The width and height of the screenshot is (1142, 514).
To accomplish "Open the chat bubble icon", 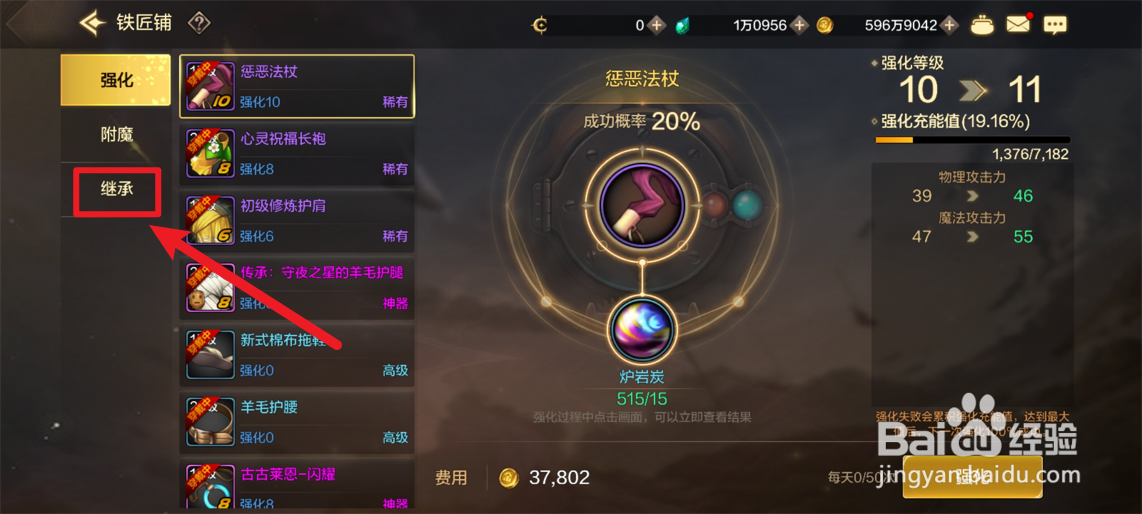I will pyautogui.click(x=1055, y=25).
